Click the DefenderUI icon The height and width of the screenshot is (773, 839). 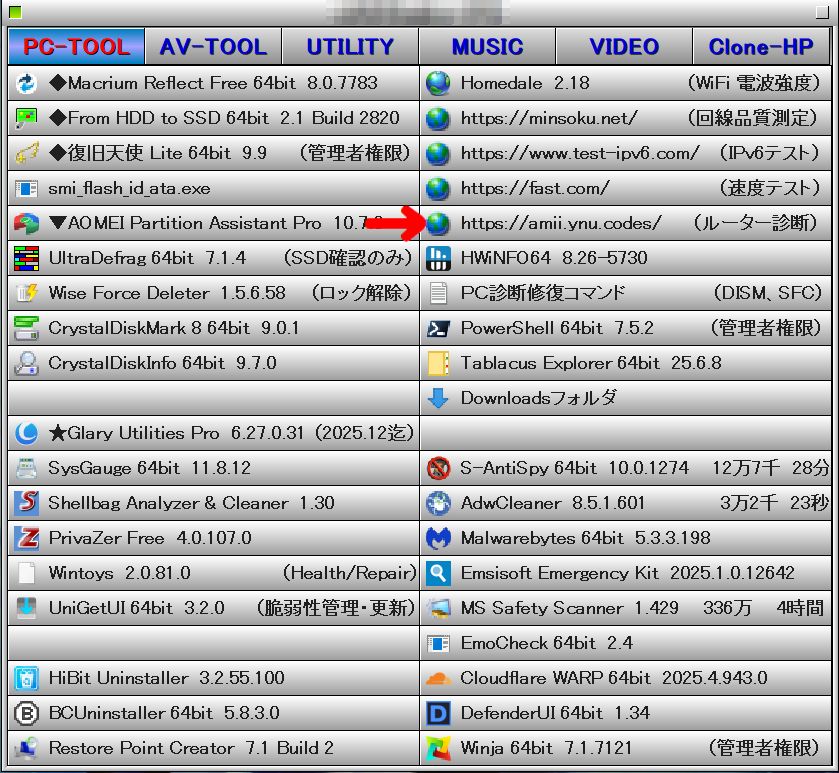point(438,713)
